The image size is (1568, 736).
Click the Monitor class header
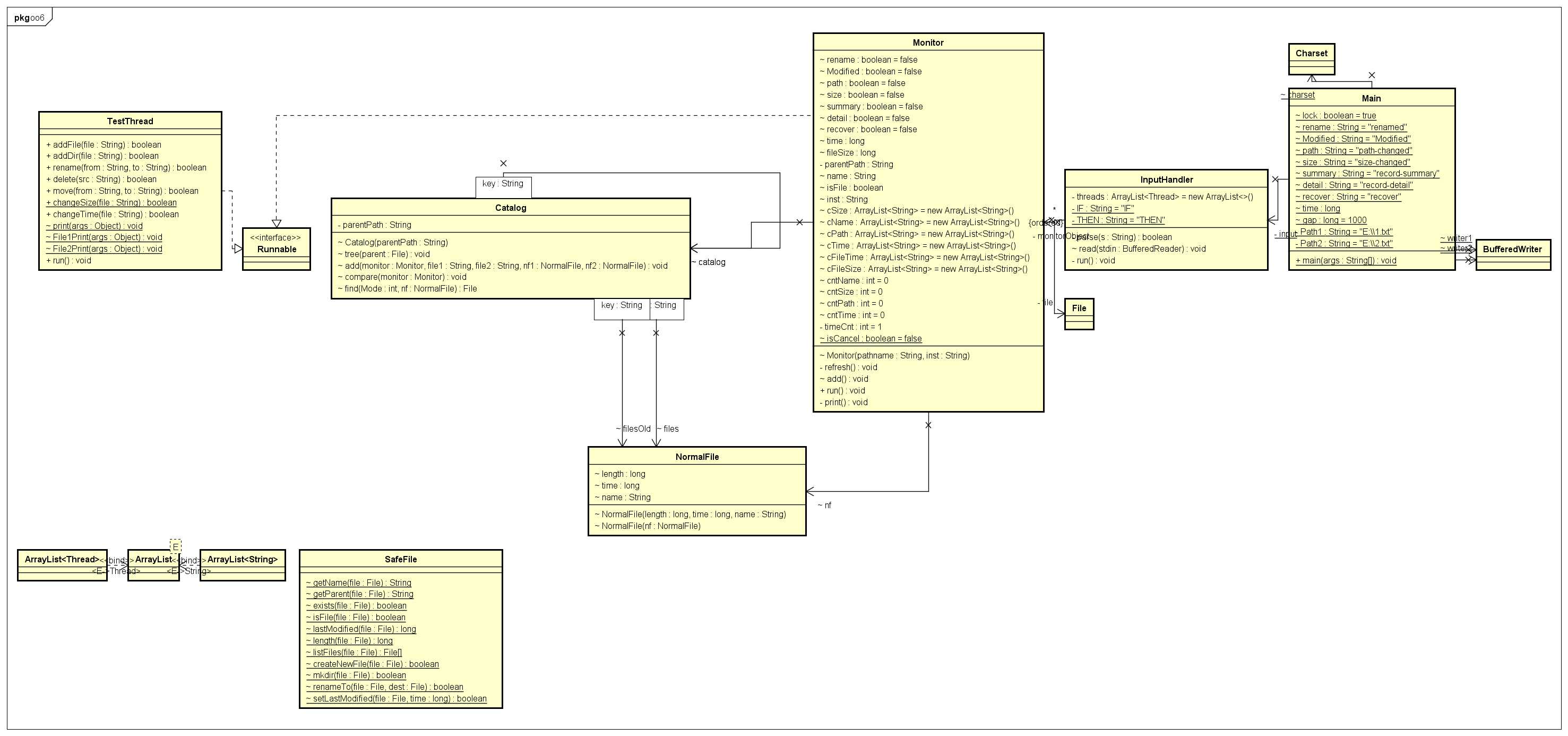tap(928, 42)
